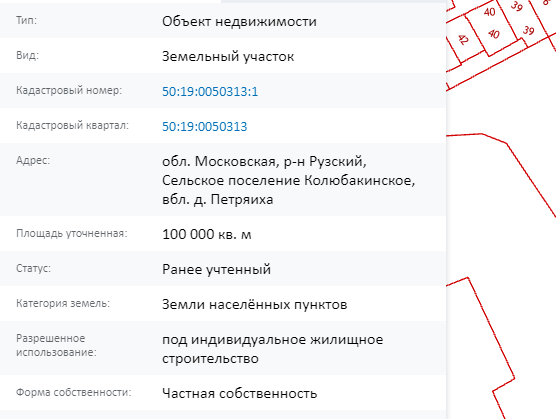Click the label "Площадь уточненная:"

(72, 233)
